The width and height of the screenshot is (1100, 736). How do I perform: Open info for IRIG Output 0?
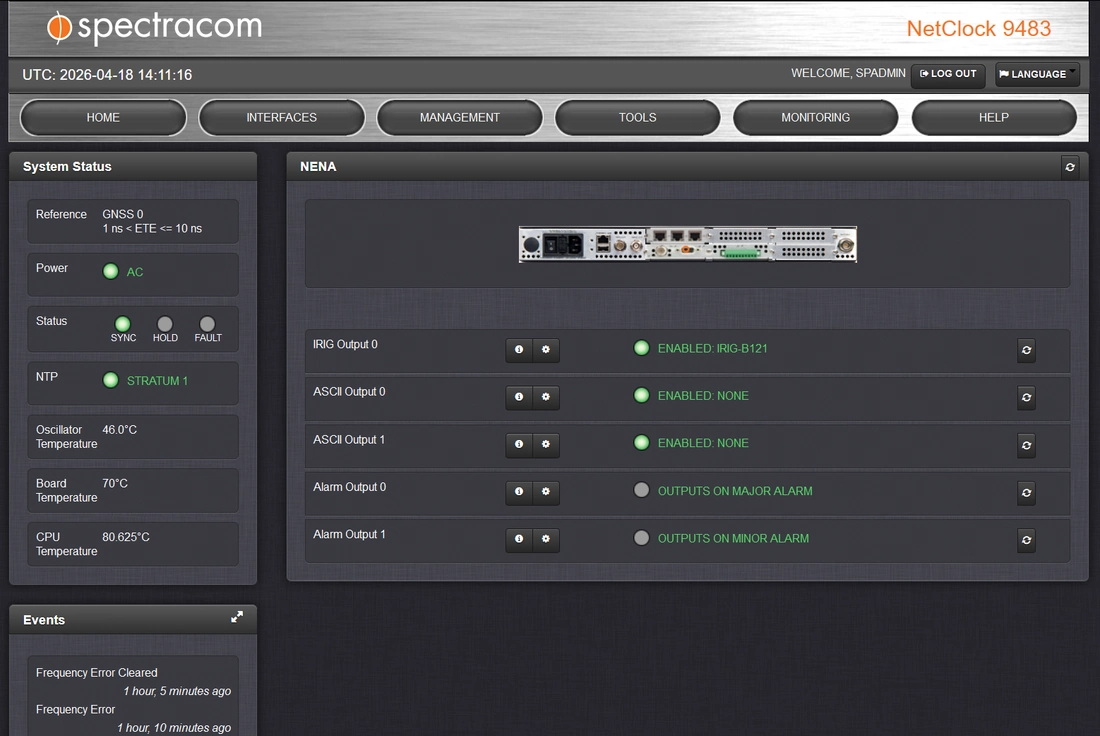(519, 350)
